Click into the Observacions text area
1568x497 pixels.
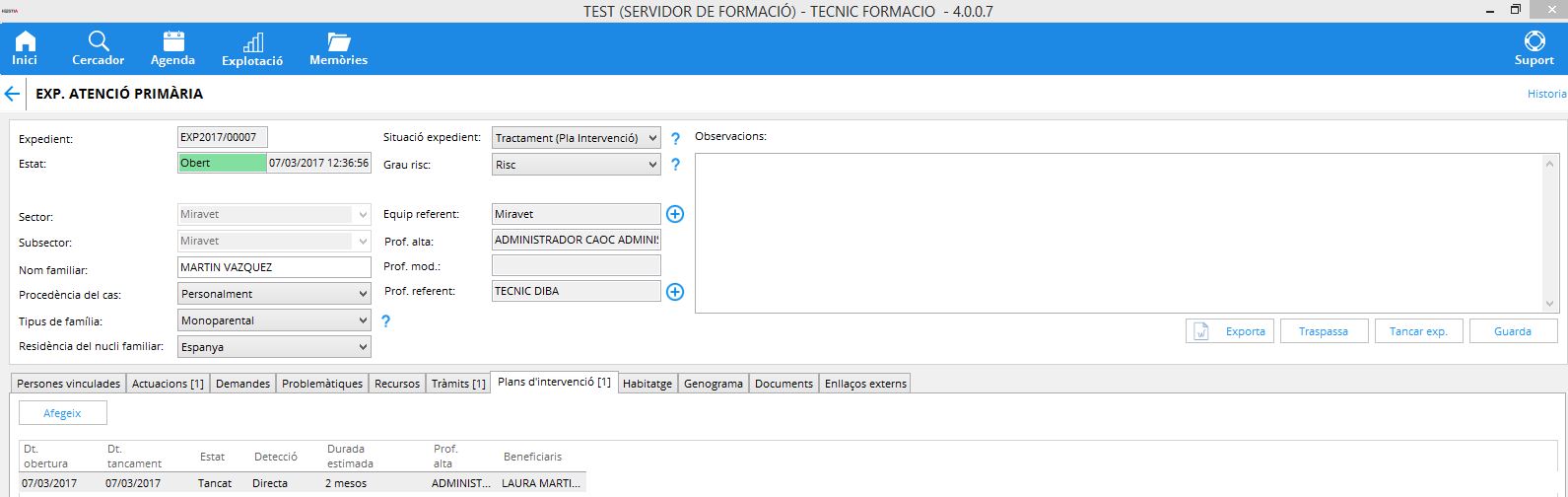pos(1119,233)
